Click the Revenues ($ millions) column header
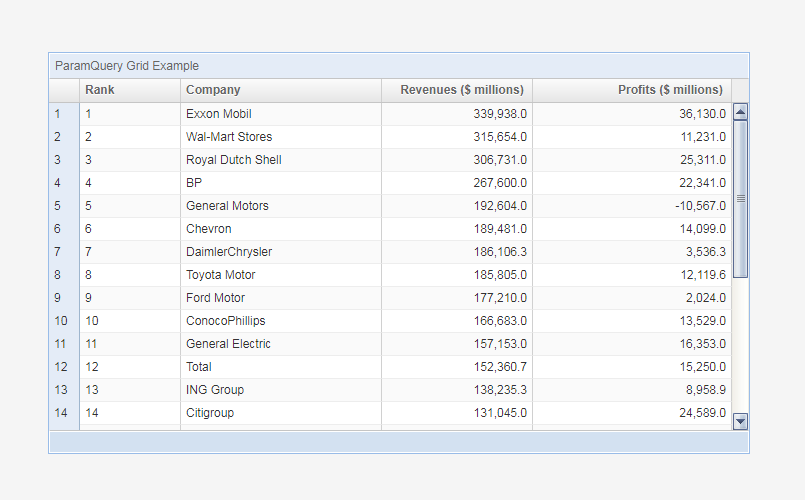This screenshot has height=500, width=805. coord(456,90)
